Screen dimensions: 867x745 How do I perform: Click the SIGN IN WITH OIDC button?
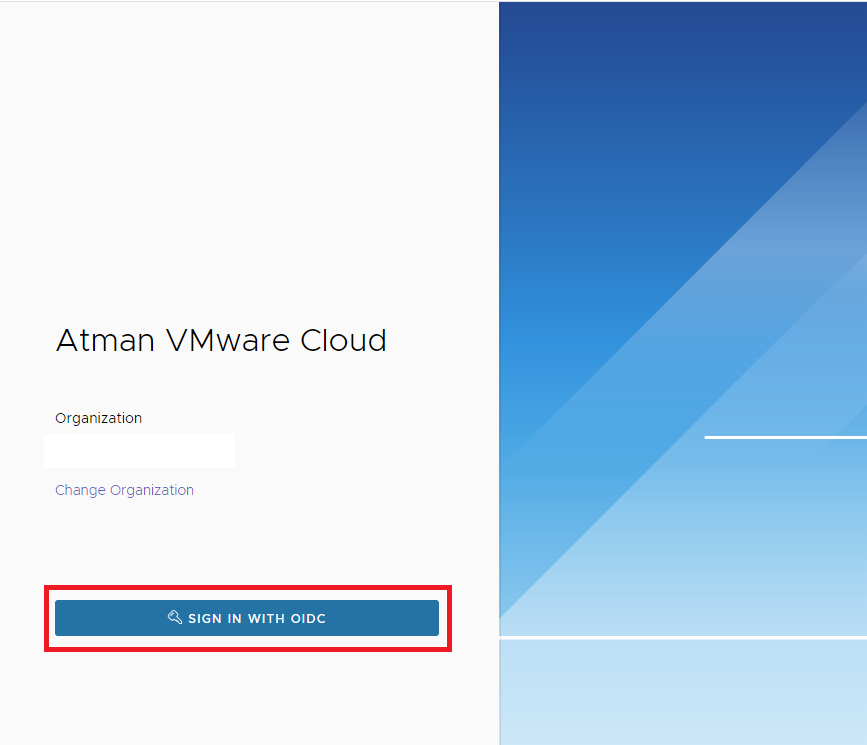(x=247, y=618)
